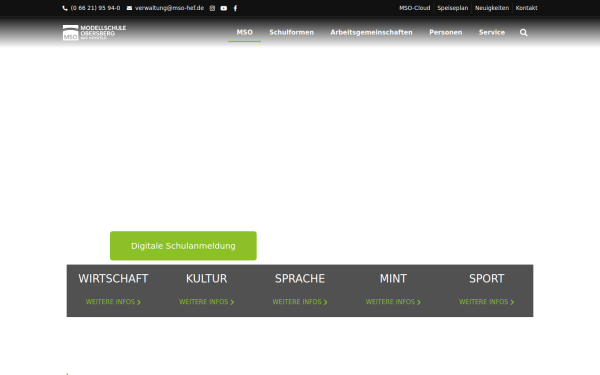Select the KULTUR heading
The image size is (600, 375).
pyautogui.click(x=207, y=279)
